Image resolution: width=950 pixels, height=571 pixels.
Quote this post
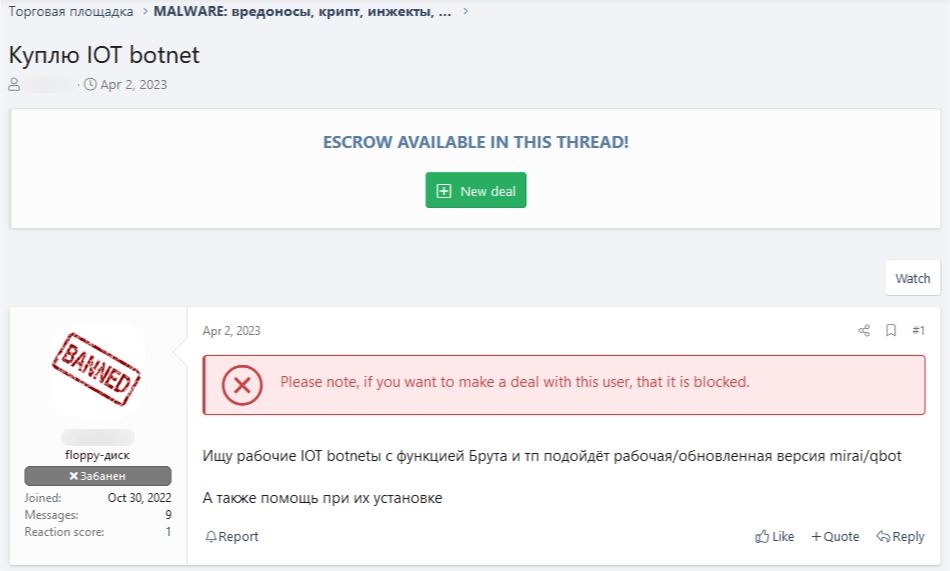(x=835, y=537)
